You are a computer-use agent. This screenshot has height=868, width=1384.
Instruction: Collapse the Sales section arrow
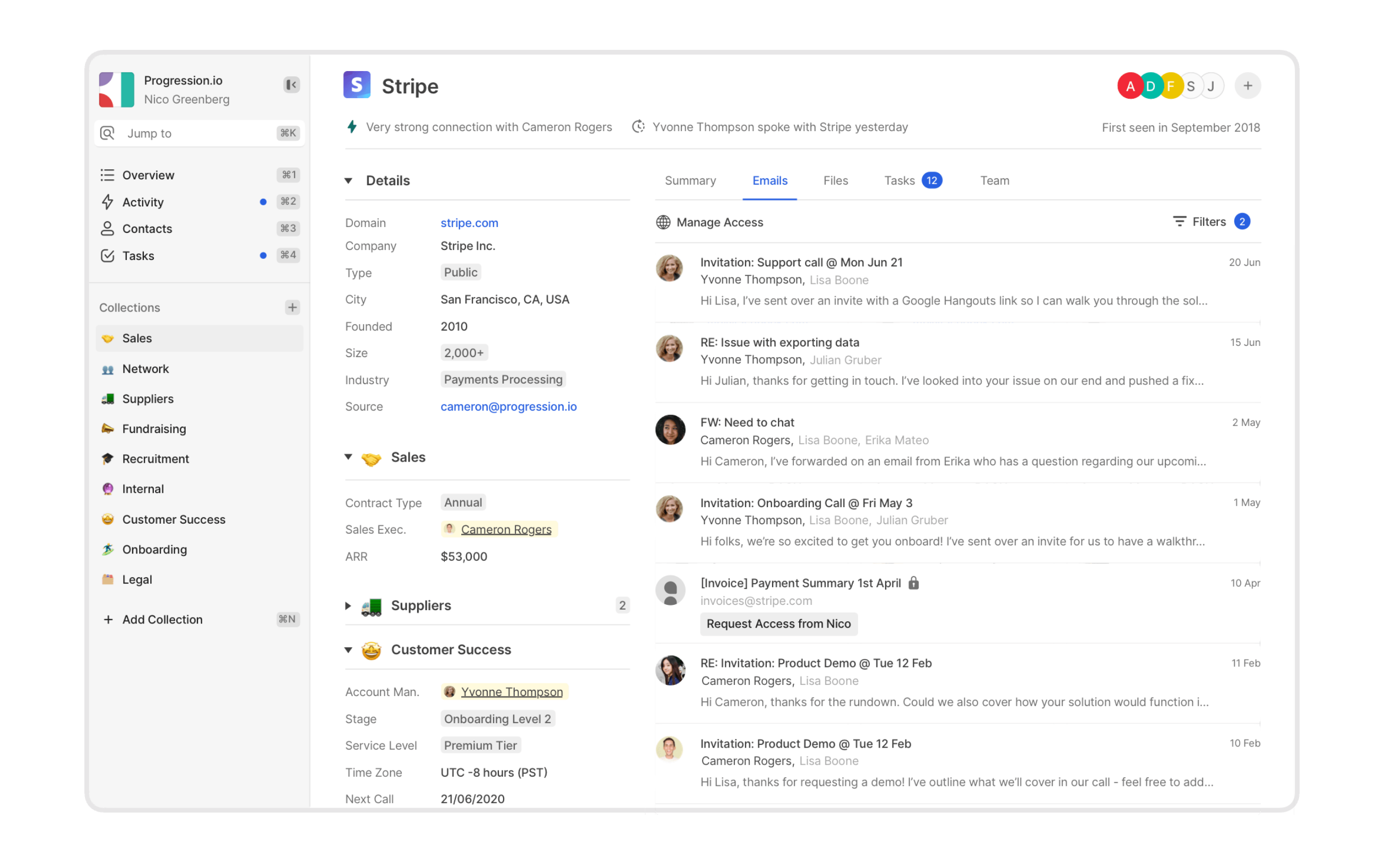click(x=349, y=457)
